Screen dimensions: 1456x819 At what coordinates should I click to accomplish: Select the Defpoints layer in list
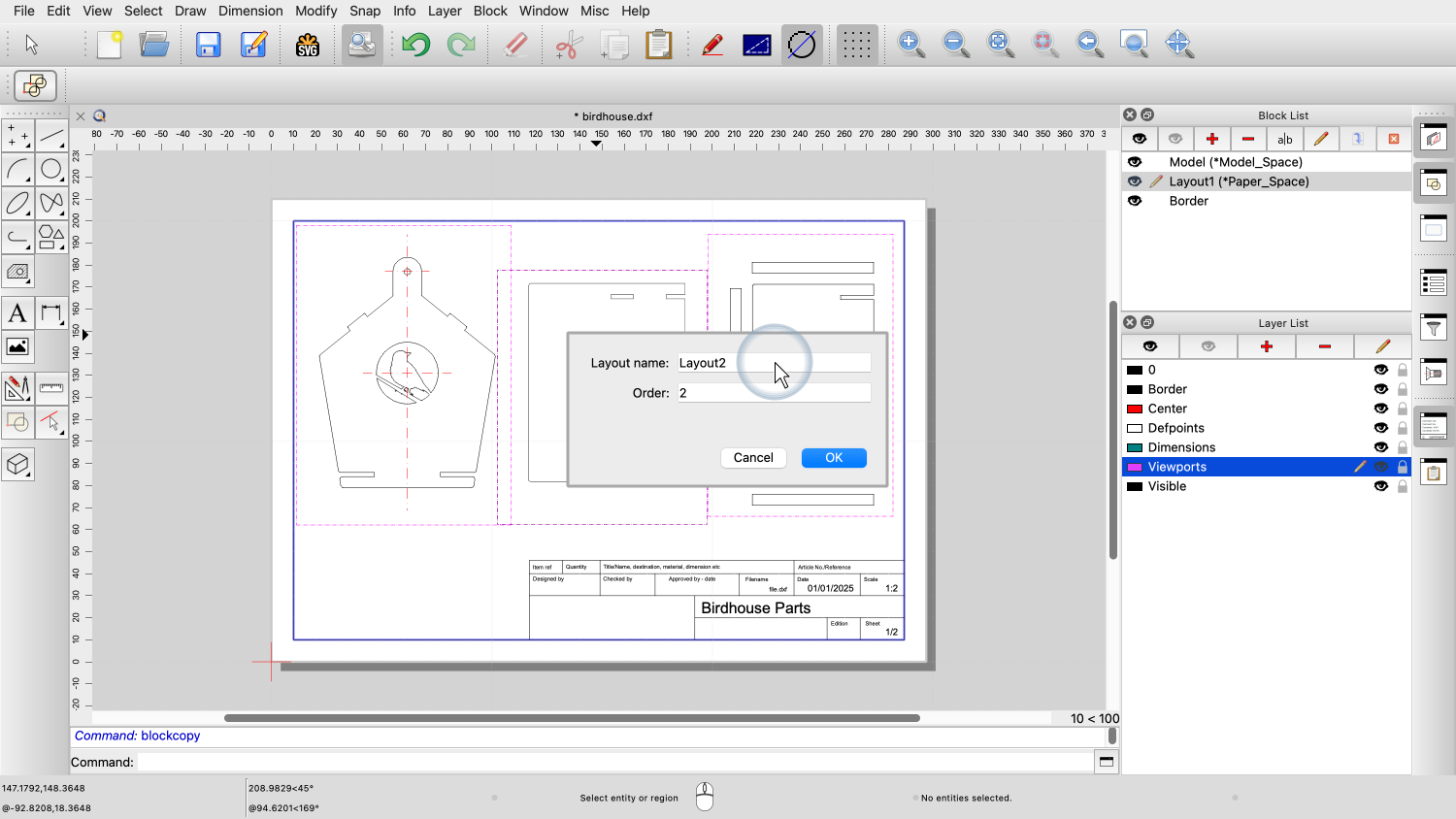1175,428
